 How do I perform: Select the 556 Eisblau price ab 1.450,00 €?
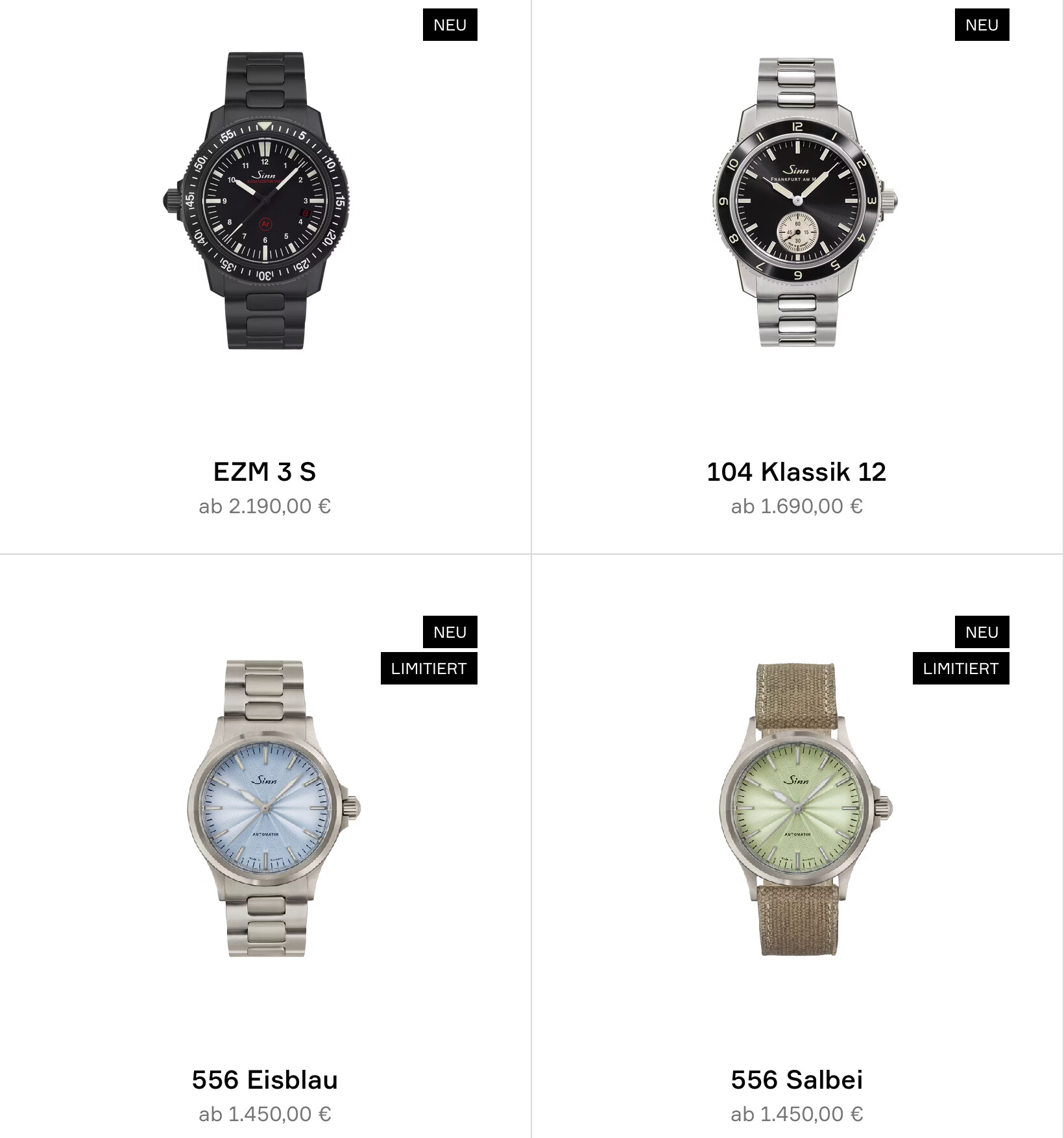click(x=265, y=1114)
